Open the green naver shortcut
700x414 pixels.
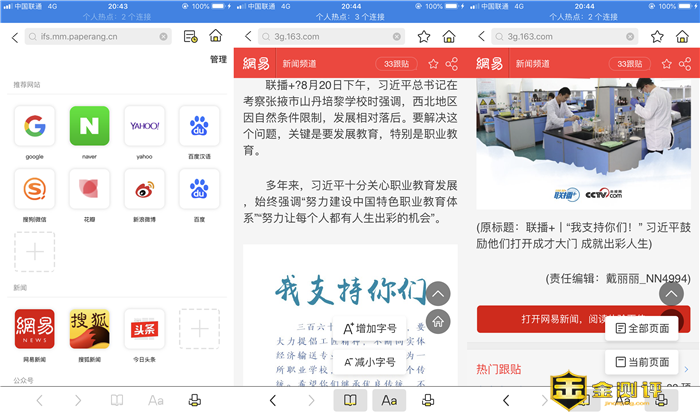[x=89, y=126]
